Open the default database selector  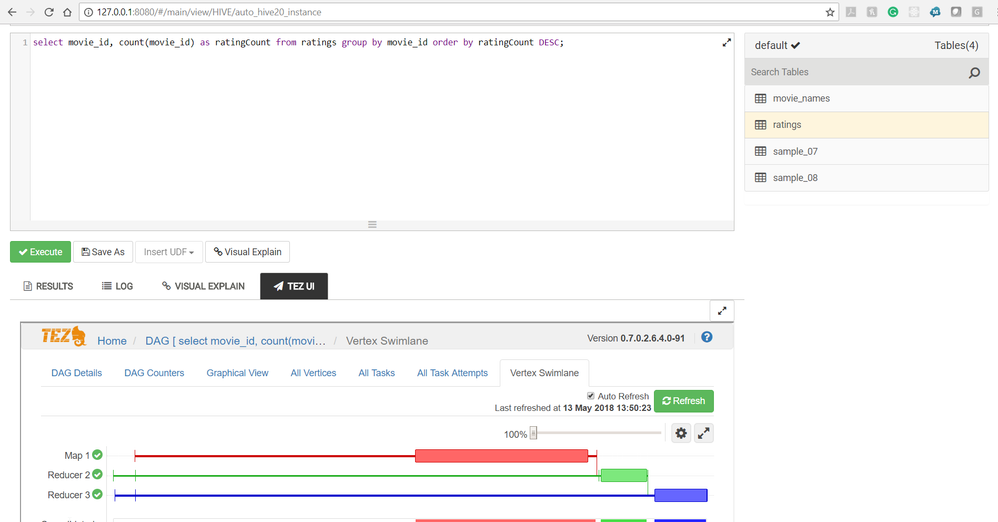tap(777, 45)
